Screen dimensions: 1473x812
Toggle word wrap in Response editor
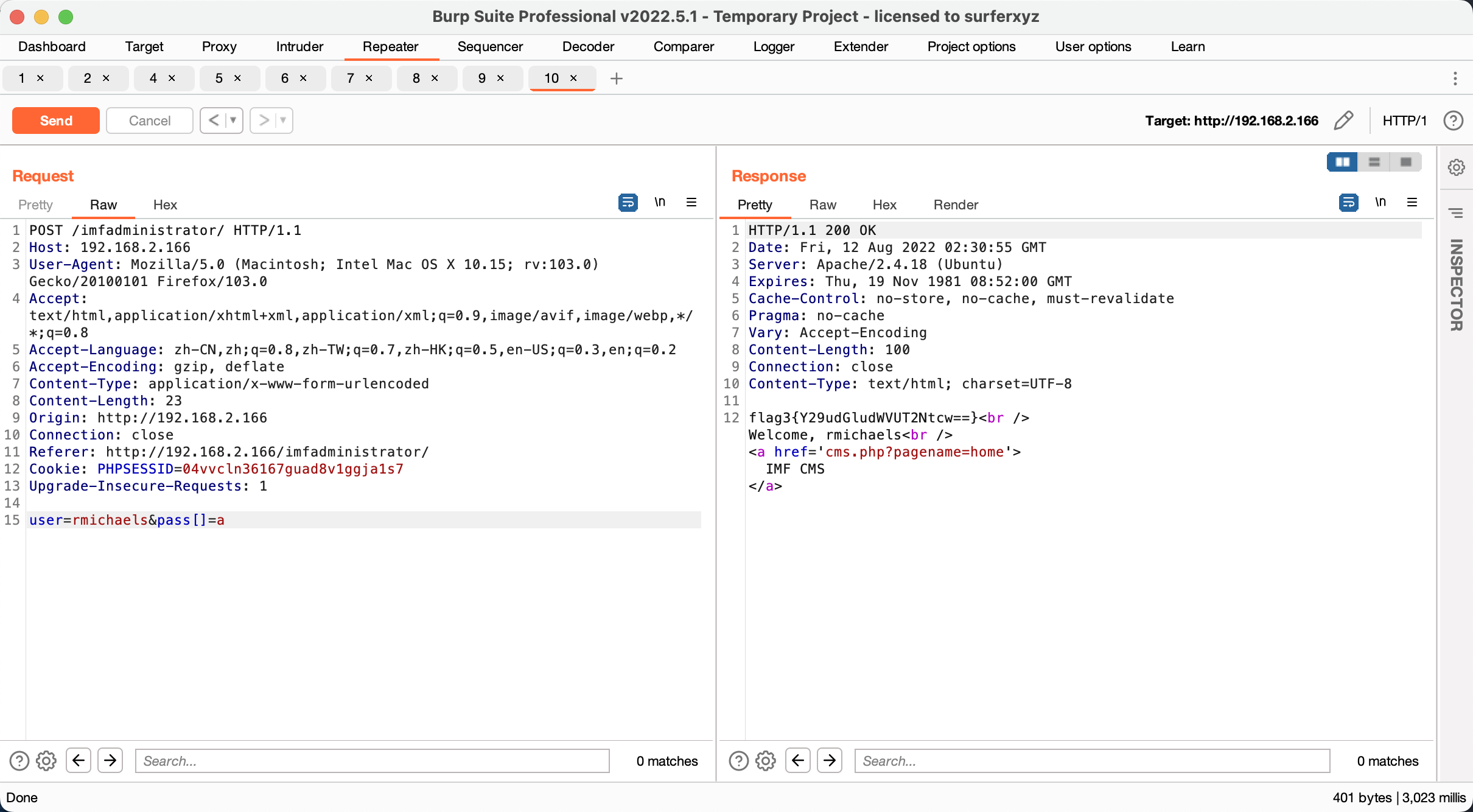pyautogui.click(x=1349, y=202)
